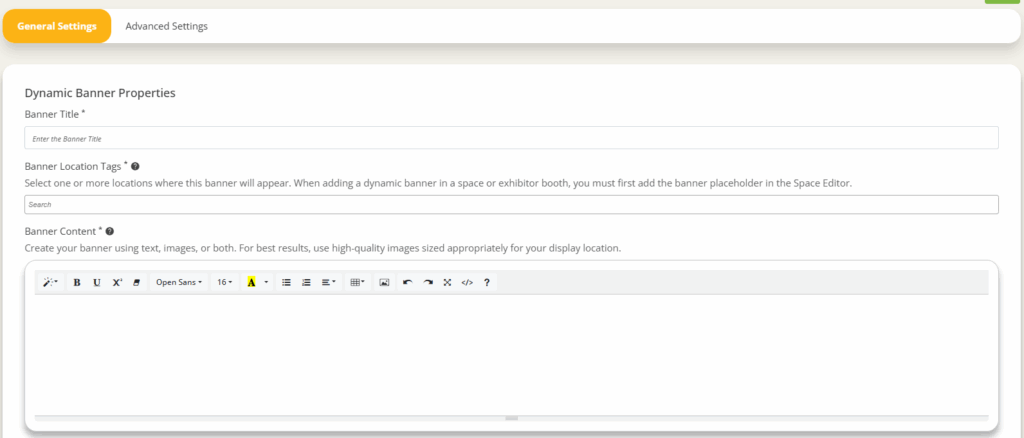Viewport: 1024px width, 438px height.
Task: Click the eraser clear formatting icon
Action: (x=137, y=283)
